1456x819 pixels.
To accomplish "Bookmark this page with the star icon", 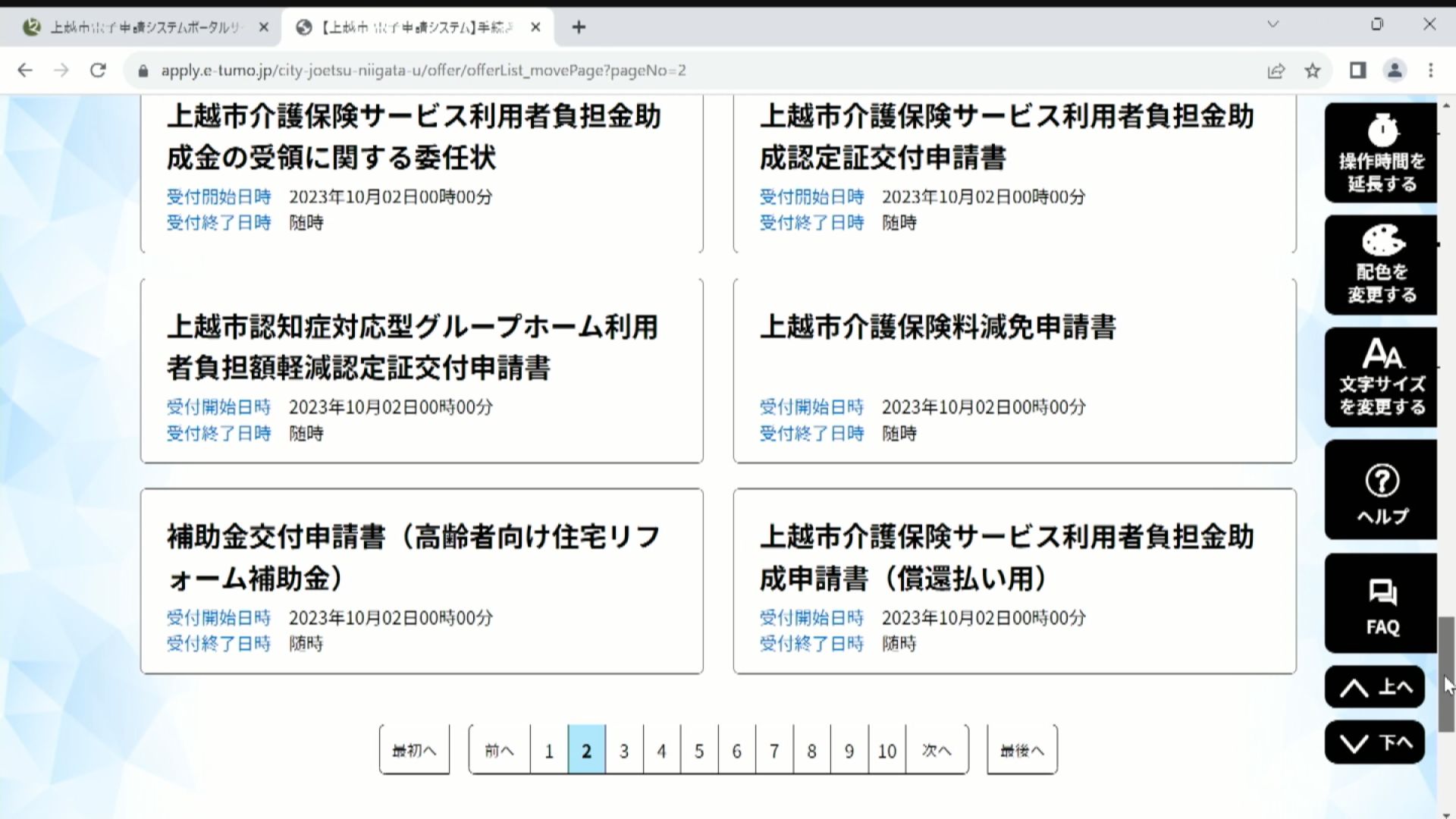I will click(1313, 71).
